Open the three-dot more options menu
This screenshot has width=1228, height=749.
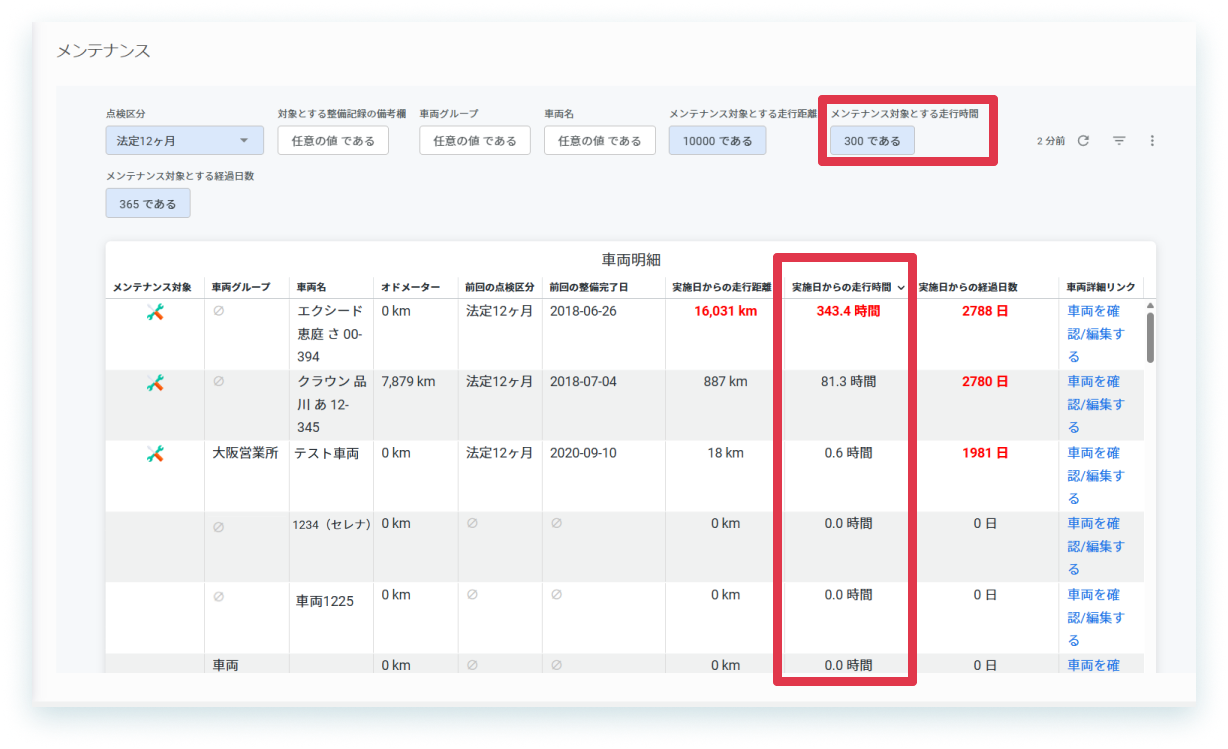point(1152,141)
